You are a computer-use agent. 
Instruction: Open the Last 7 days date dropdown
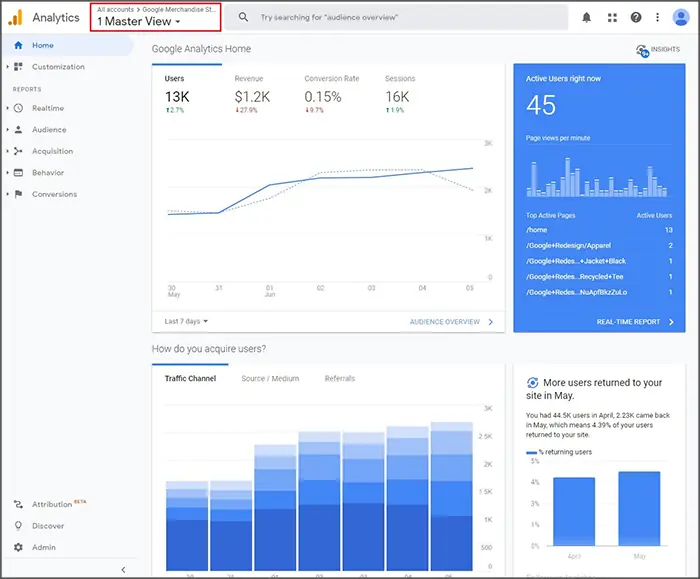click(186, 321)
